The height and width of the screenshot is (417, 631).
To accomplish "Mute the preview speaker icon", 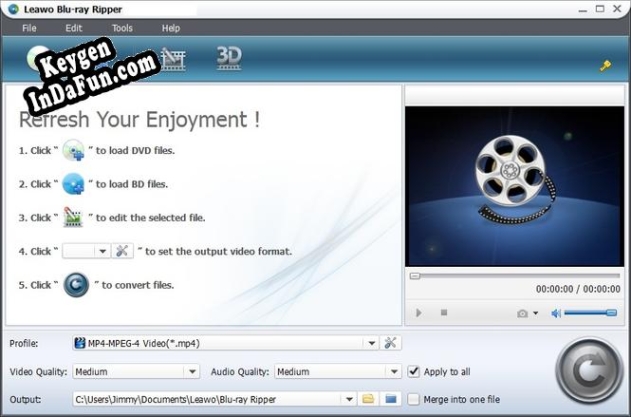I will (556, 313).
